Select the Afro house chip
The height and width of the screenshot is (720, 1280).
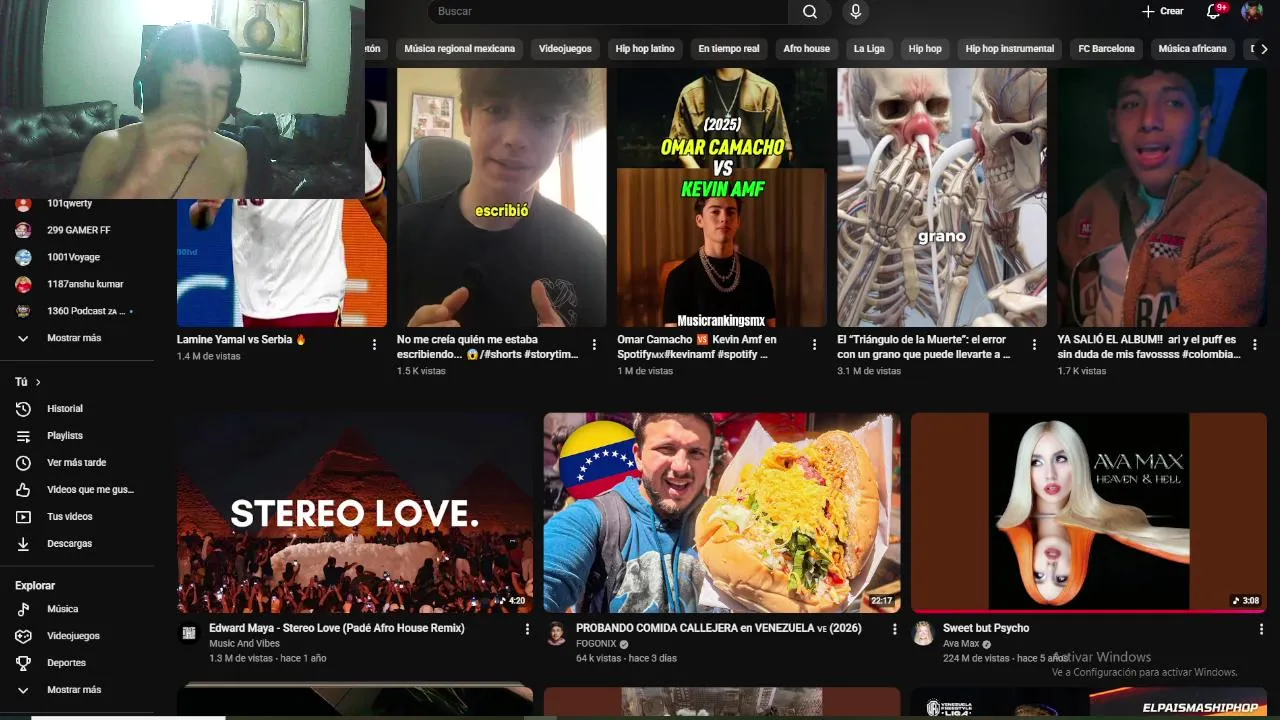click(x=806, y=48)
